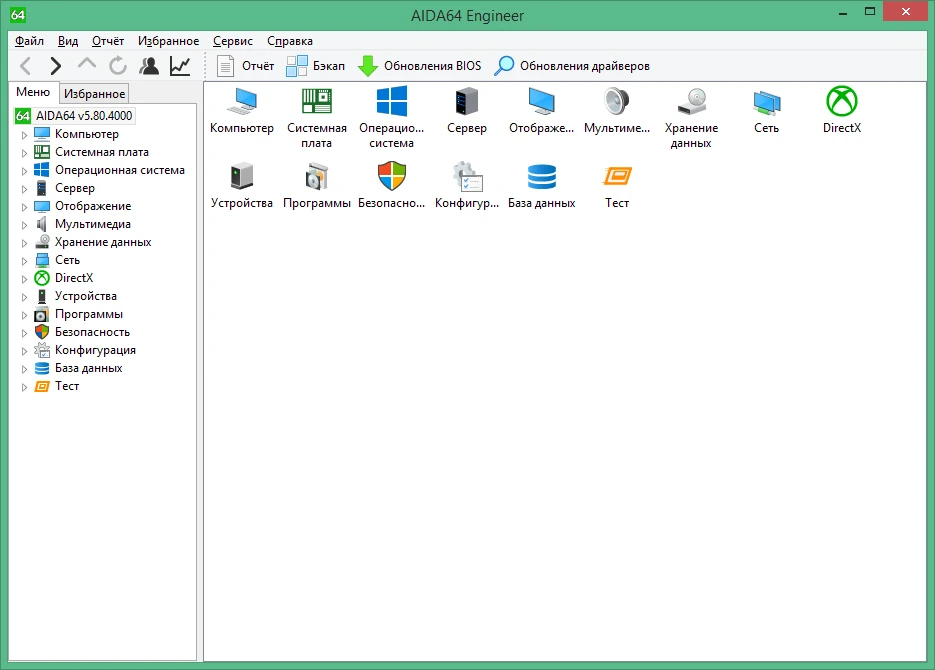Open the Системная плата motherboard icon
935x670 pixels.
[317, 117]
